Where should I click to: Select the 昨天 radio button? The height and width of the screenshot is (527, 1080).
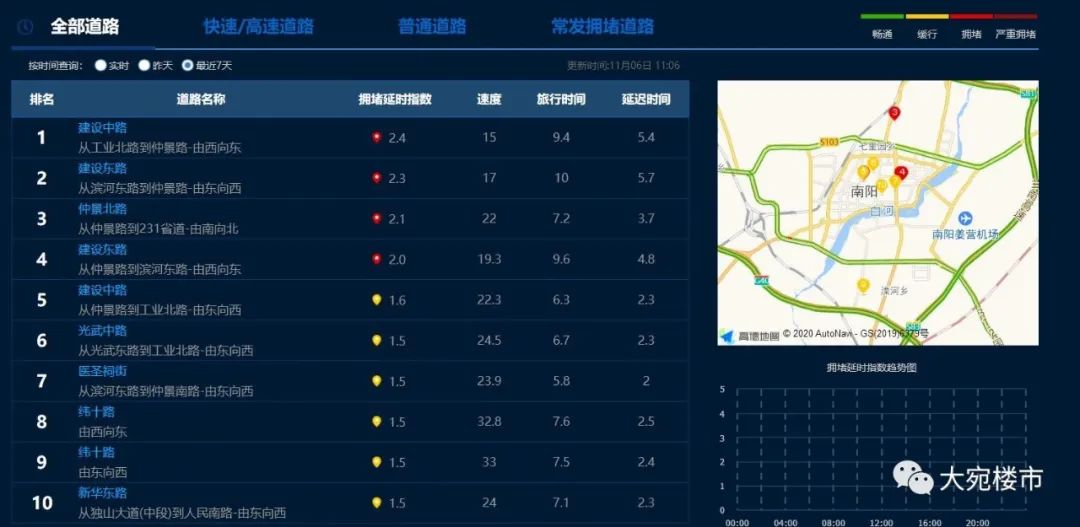coord(144,65)
